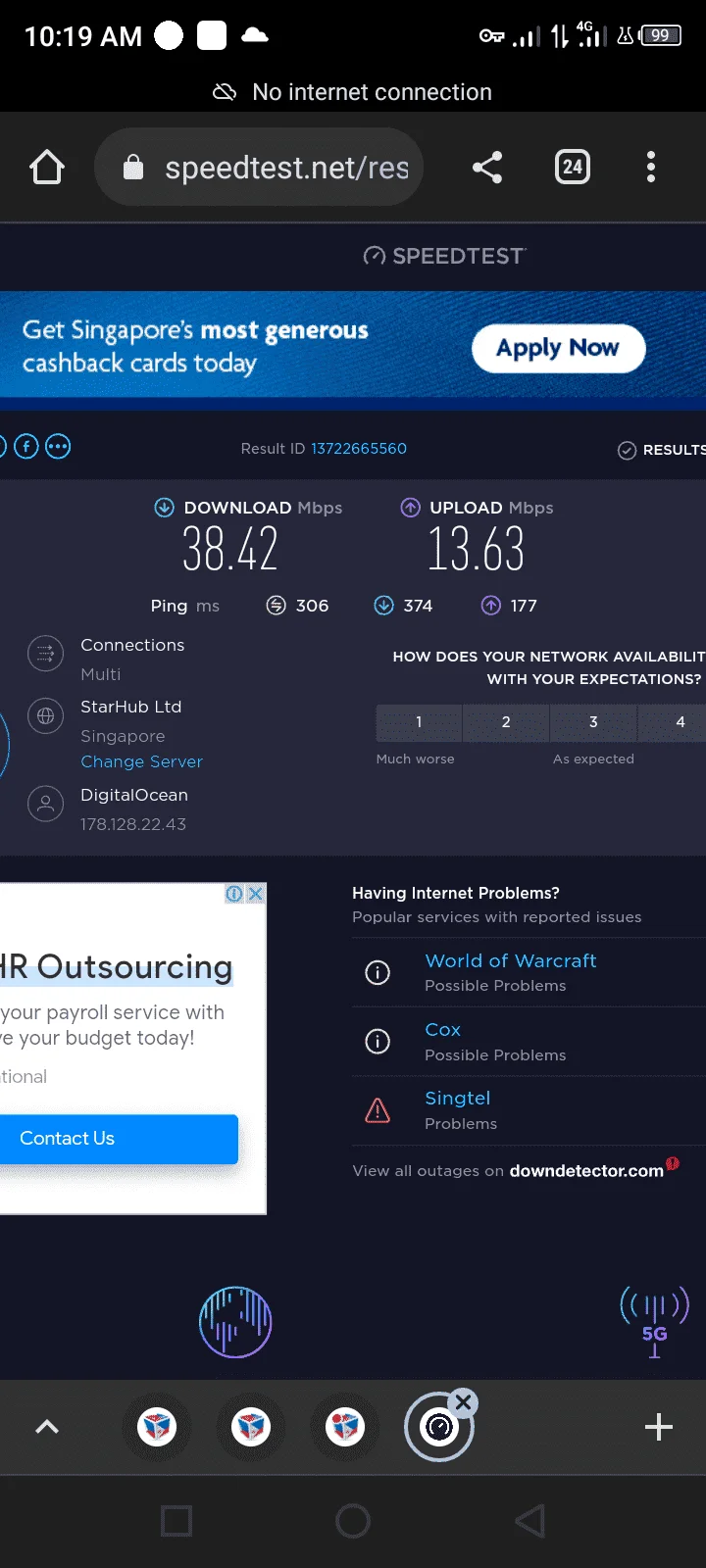The image size is (706, 1568).
Task: Tap the upload value 13.63
Action: pos(476,549)
